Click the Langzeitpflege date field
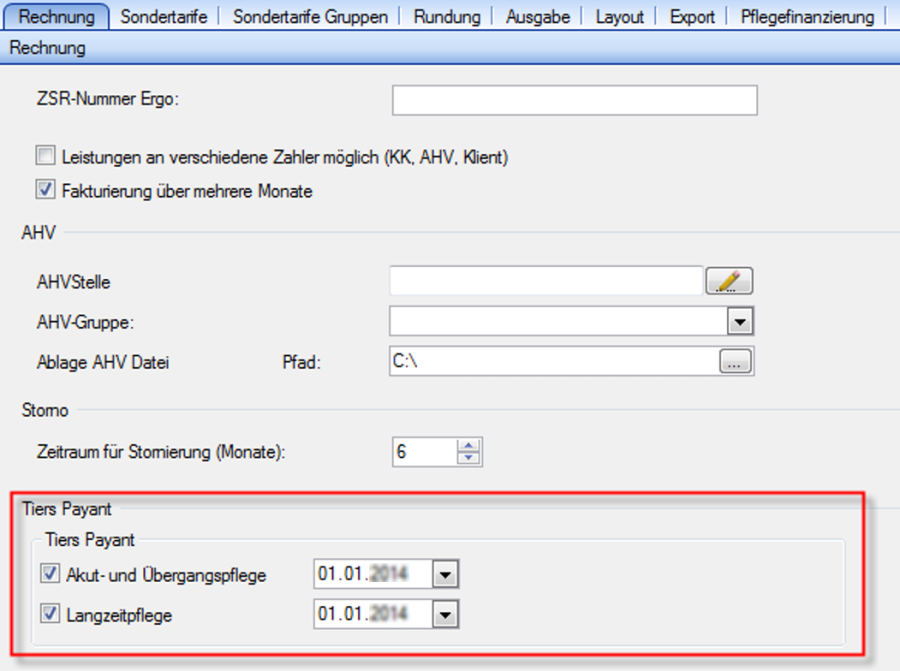Screen dimensions: 900x671 point(373,614)
